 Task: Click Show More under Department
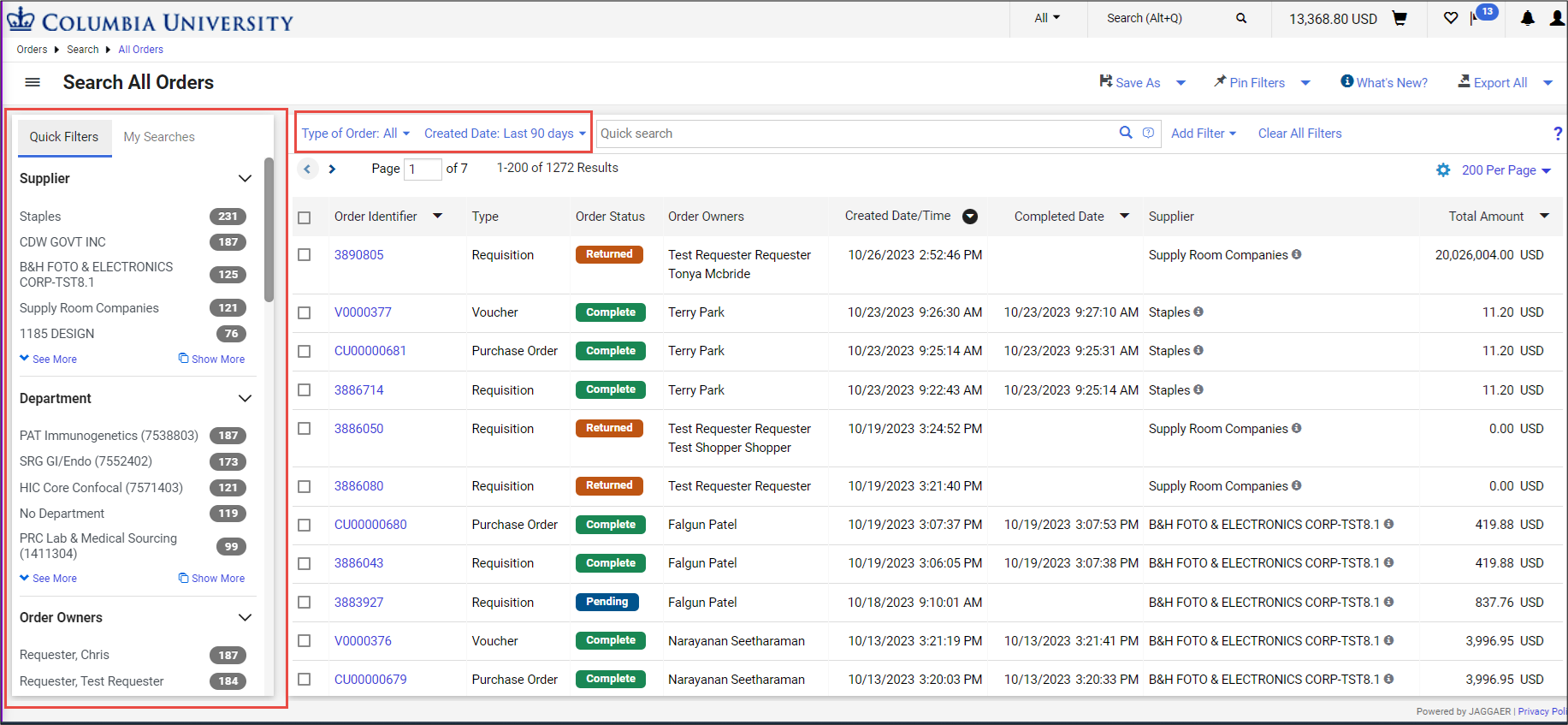point(211,579)
